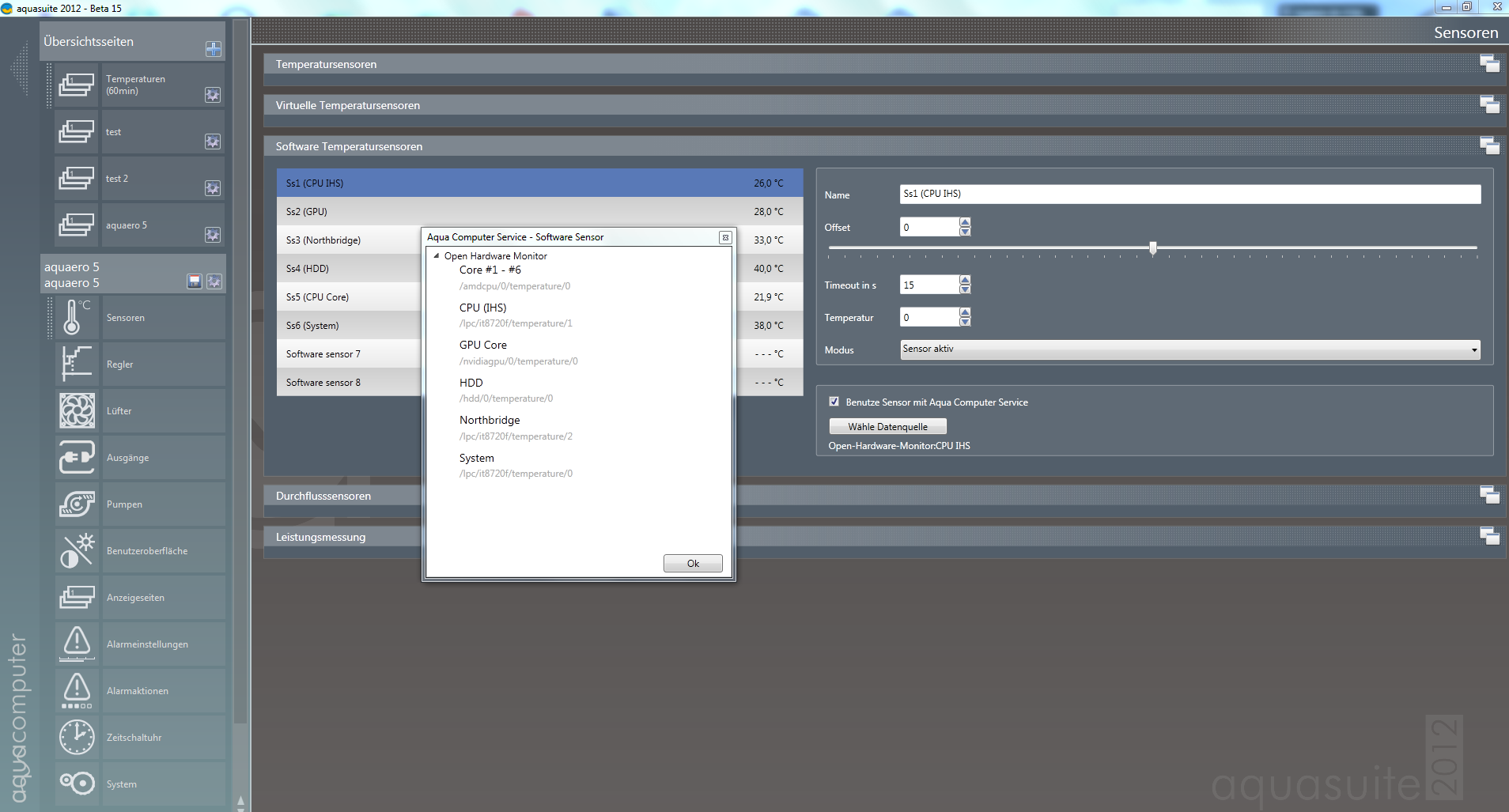The height and width of the screenshot is (812, 1509).
Task: Open the Sensoren thermometer icon
Action: point(76,318)
